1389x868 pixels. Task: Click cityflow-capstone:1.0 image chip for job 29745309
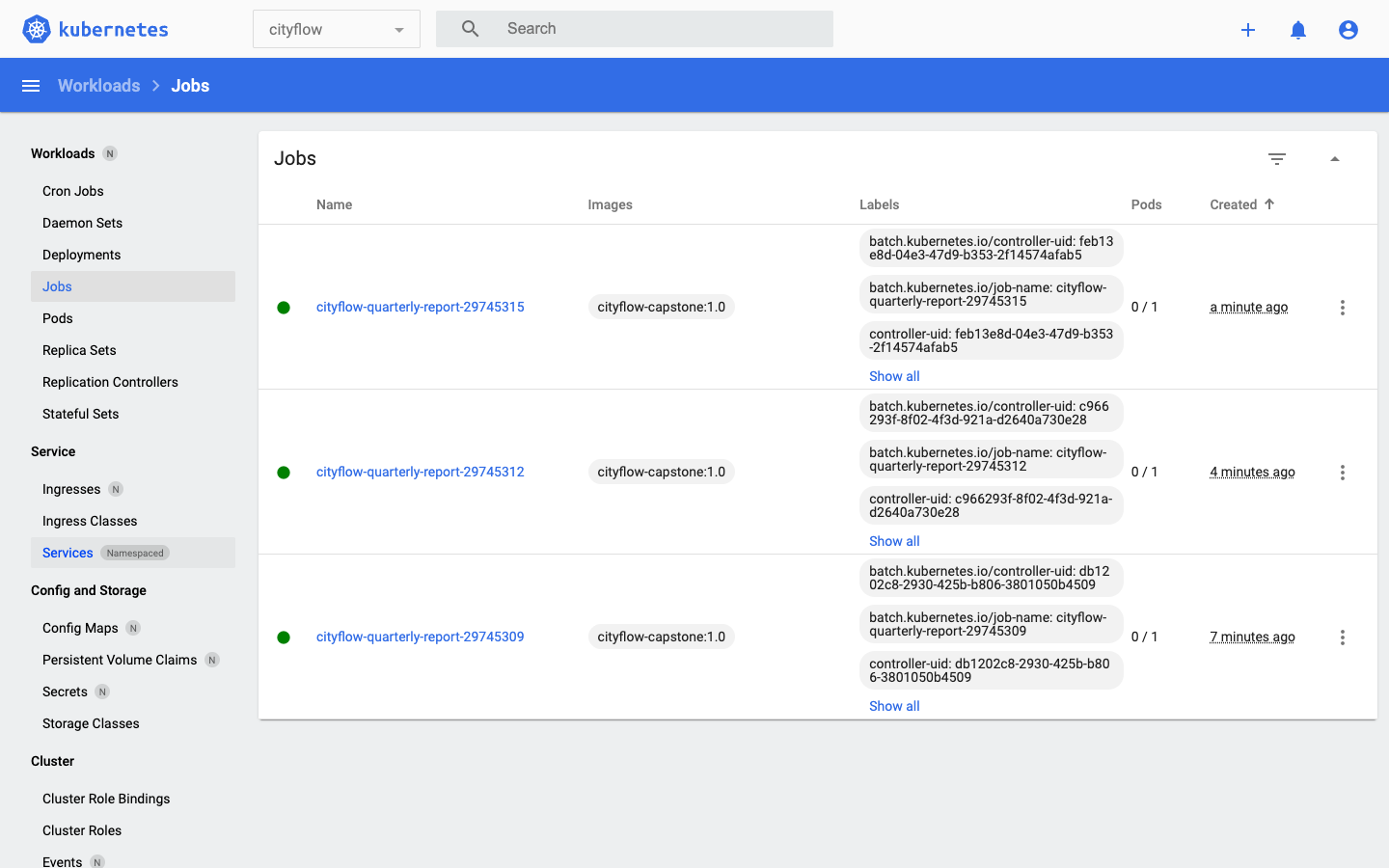(x=662, y=637)
